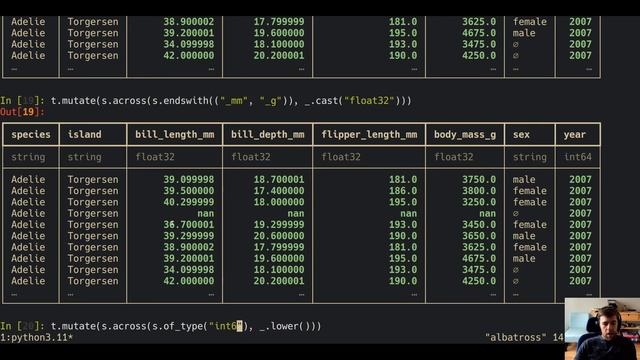Image resolution: width=640 pixels, height=360 pixels.
Task: Click the "float32" string in In [19]
Action: (x=369, y=101)
